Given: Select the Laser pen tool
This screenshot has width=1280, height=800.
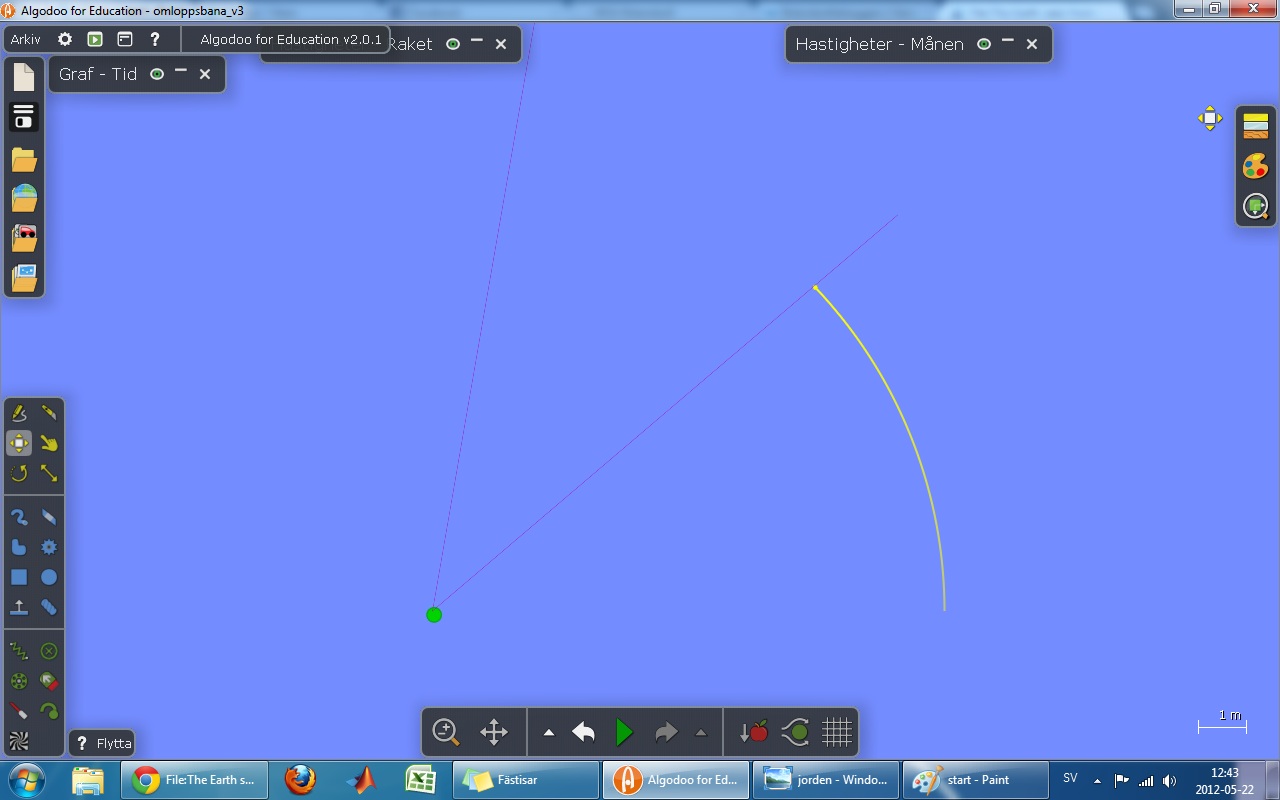Looking at the screenshot, I should click(x=19, y=711).
